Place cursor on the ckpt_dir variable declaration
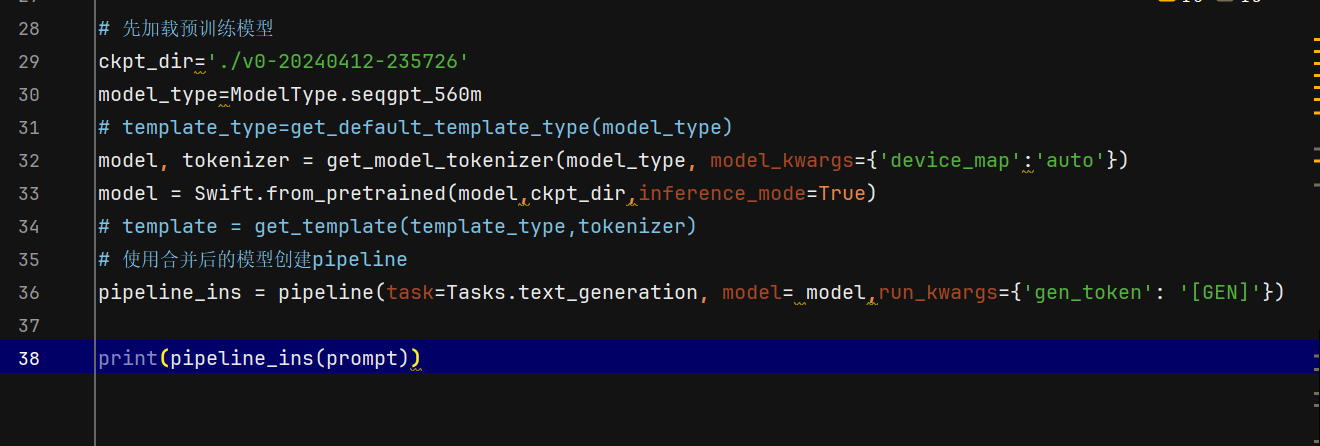Viewport: 1320px width, 446px height. pyautogui.click(x=146, y=61)
